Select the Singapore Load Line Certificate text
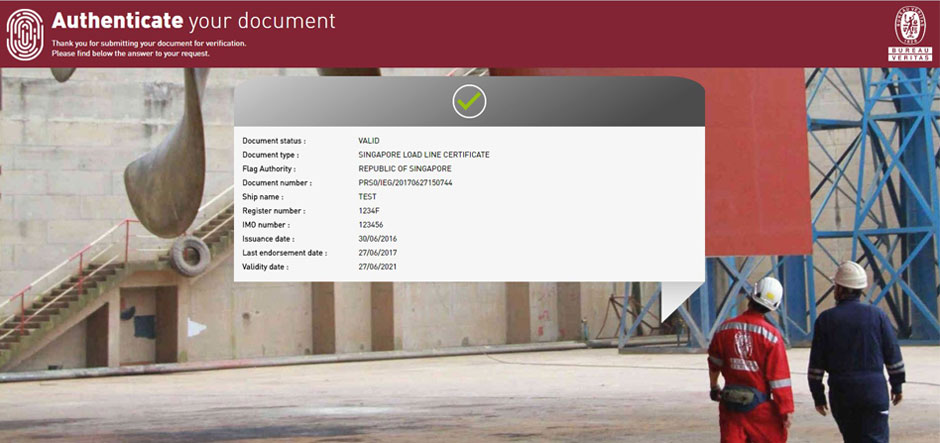 [x=423, y=155]
